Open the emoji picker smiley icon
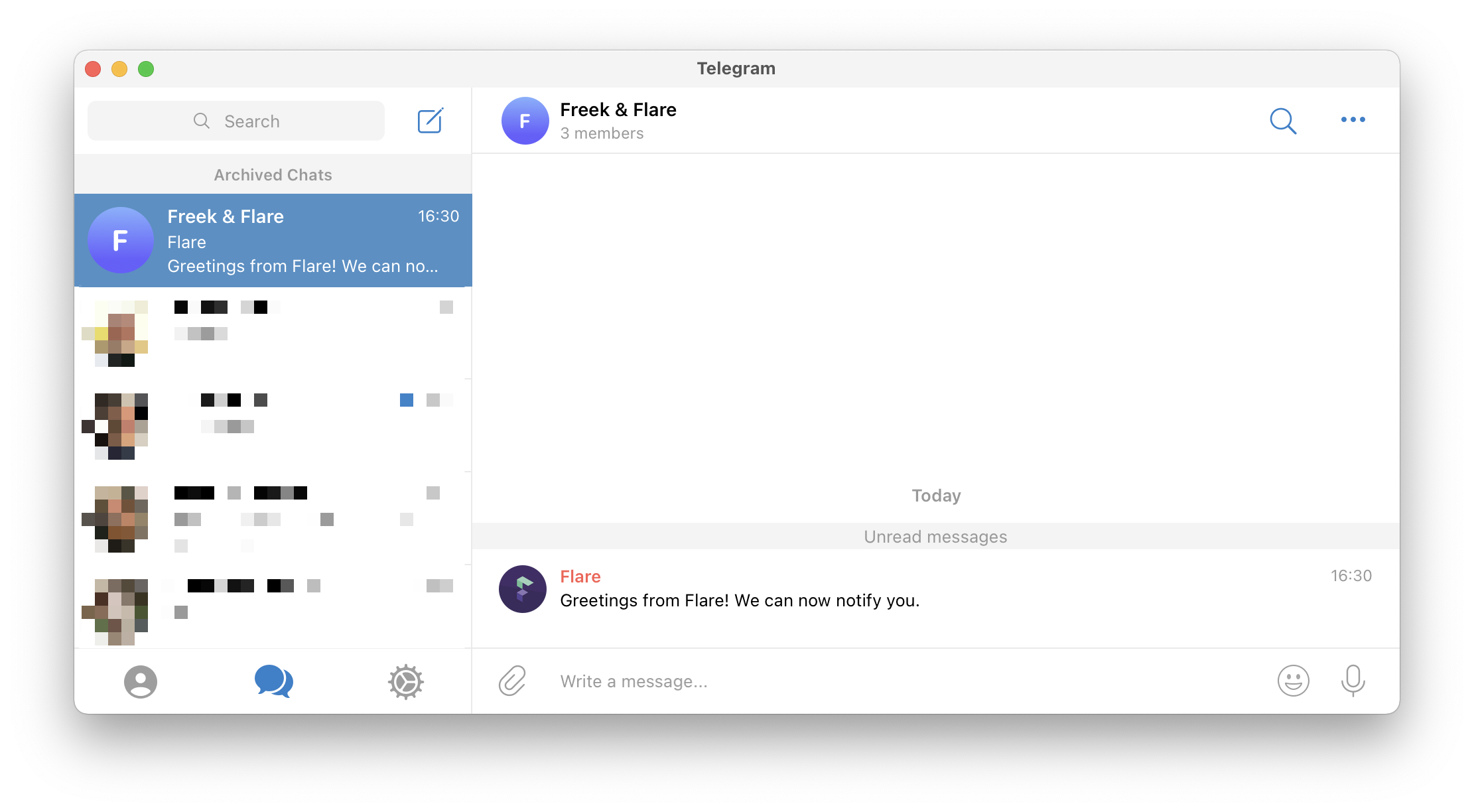The width and height of the screenshot is (1474, 812). (1293, 681)
